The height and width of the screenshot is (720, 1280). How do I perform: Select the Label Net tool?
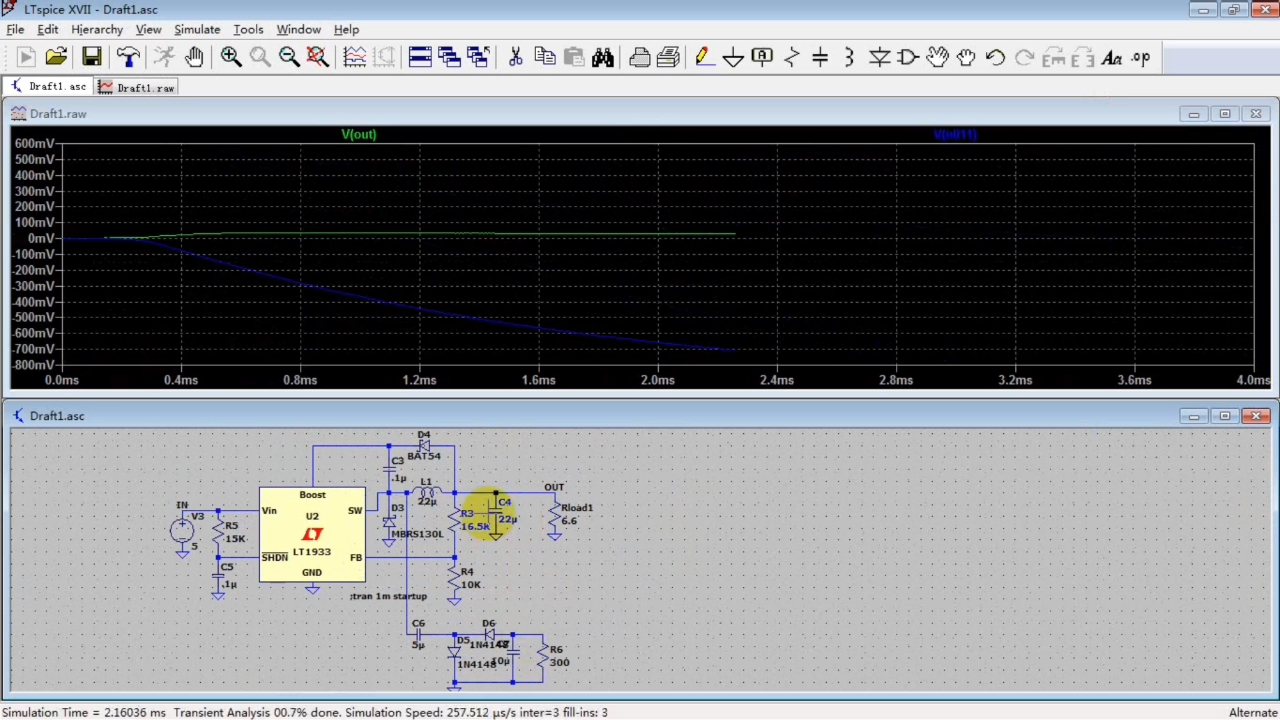762,57
